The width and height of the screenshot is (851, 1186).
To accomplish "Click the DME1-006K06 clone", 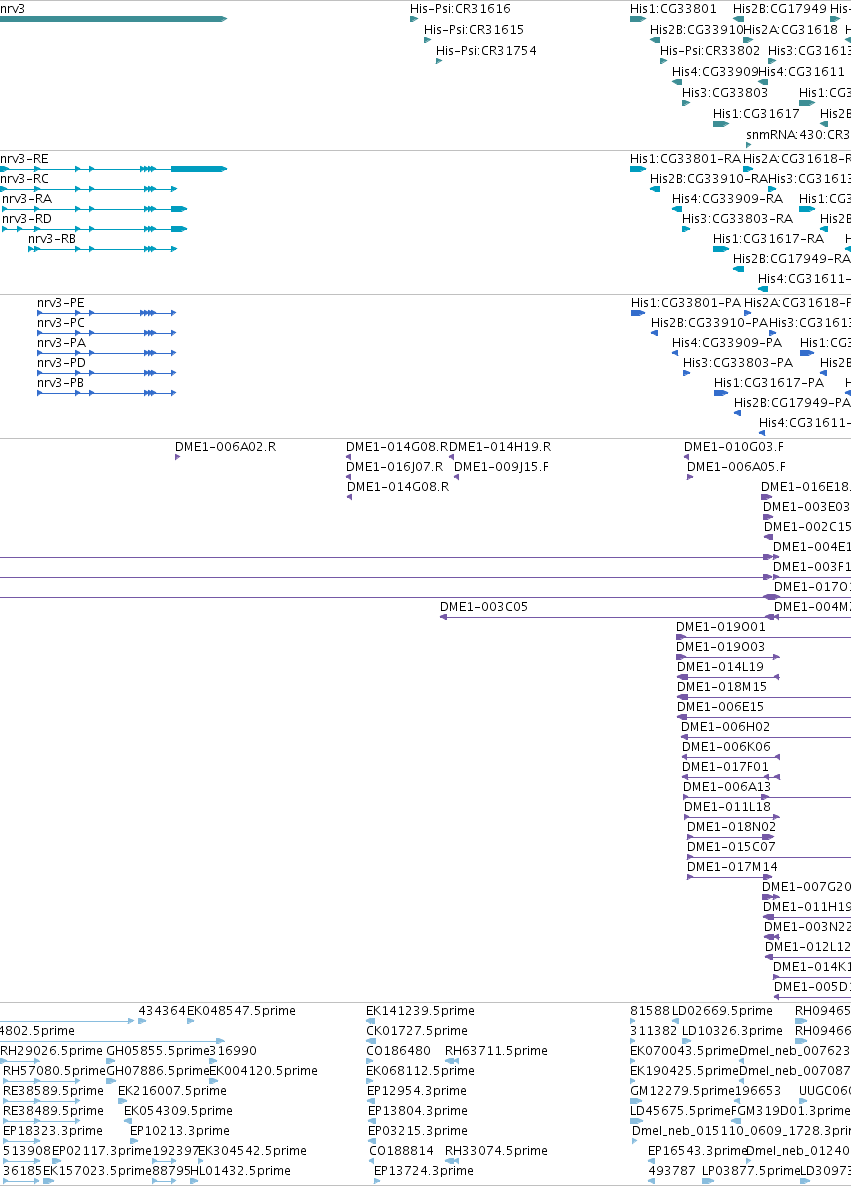I will (726, 747).
